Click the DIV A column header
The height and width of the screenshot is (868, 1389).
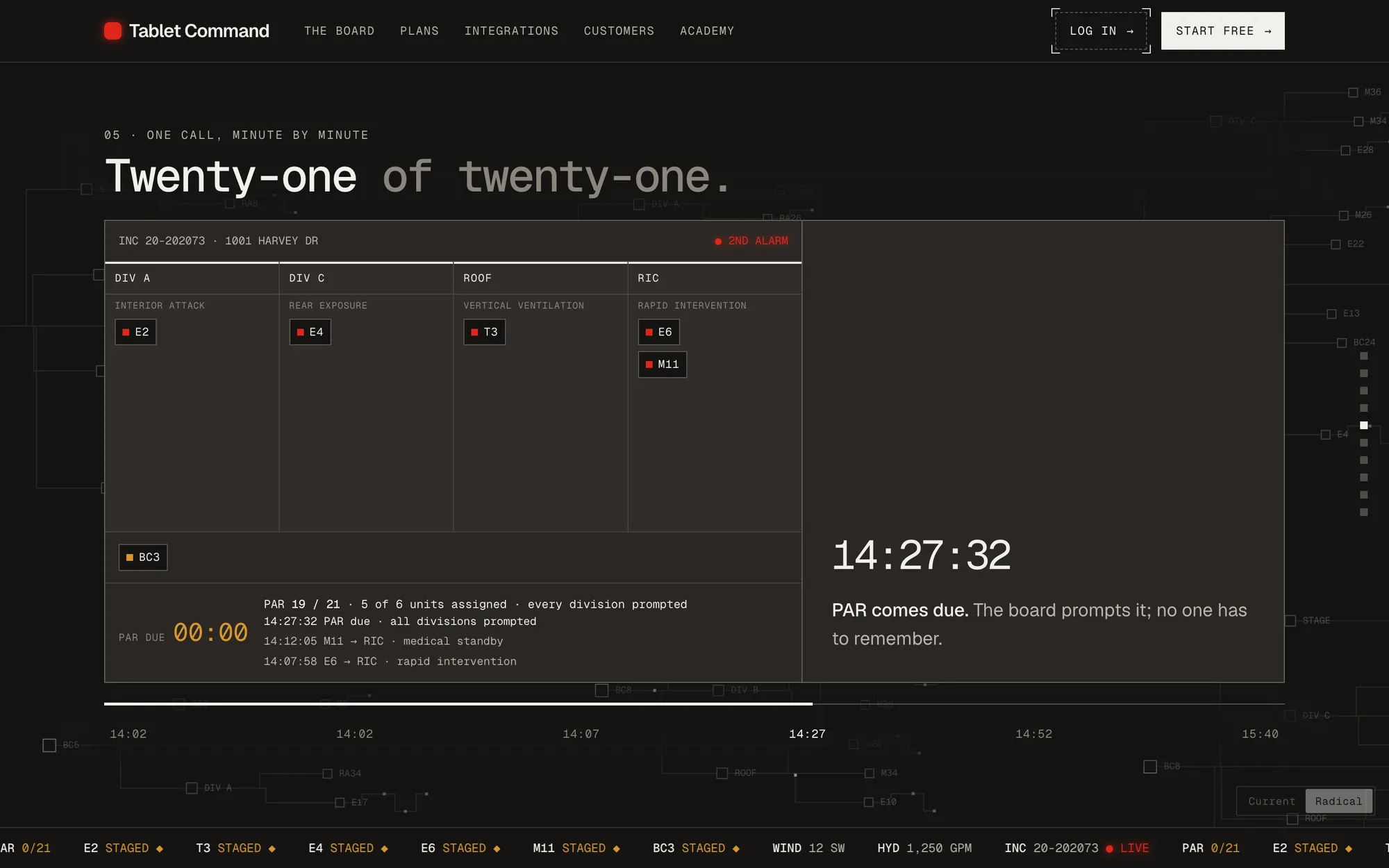click(x=192, y=278)
